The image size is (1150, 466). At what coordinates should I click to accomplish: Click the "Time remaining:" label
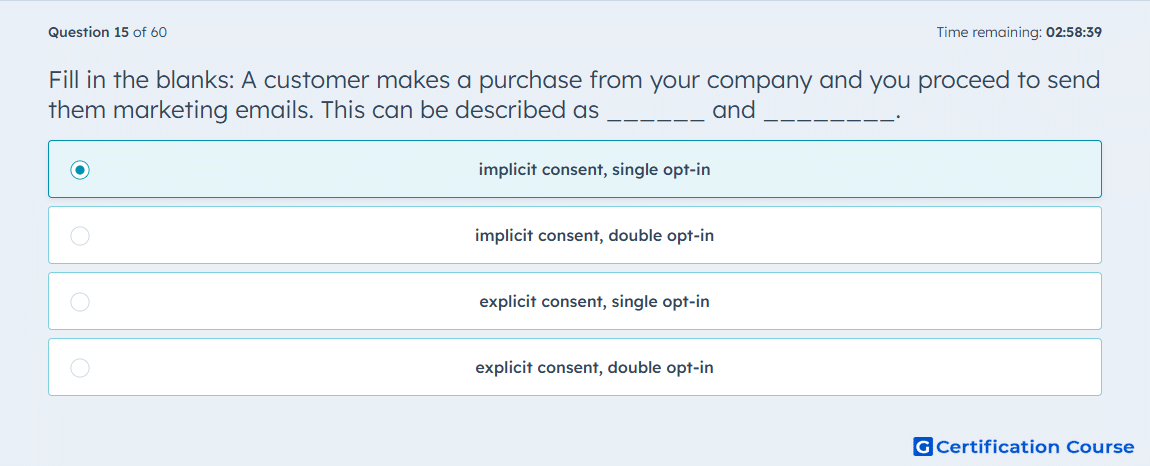tap(989, 32)
